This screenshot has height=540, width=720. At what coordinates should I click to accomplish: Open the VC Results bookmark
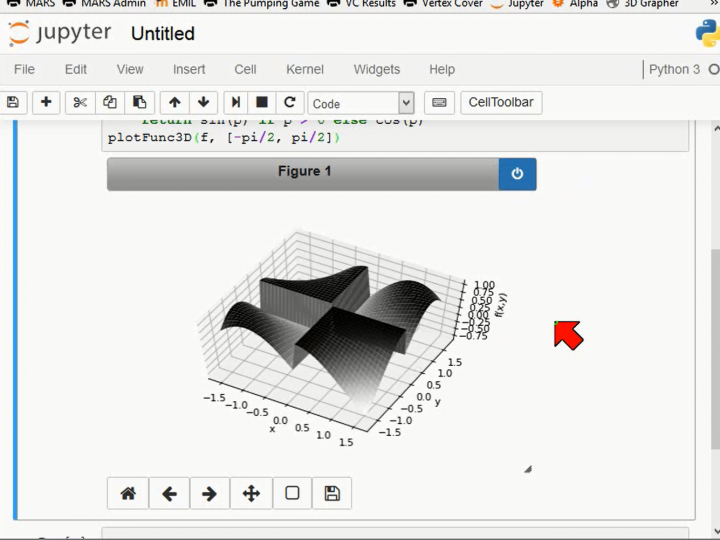pos(361,4)
